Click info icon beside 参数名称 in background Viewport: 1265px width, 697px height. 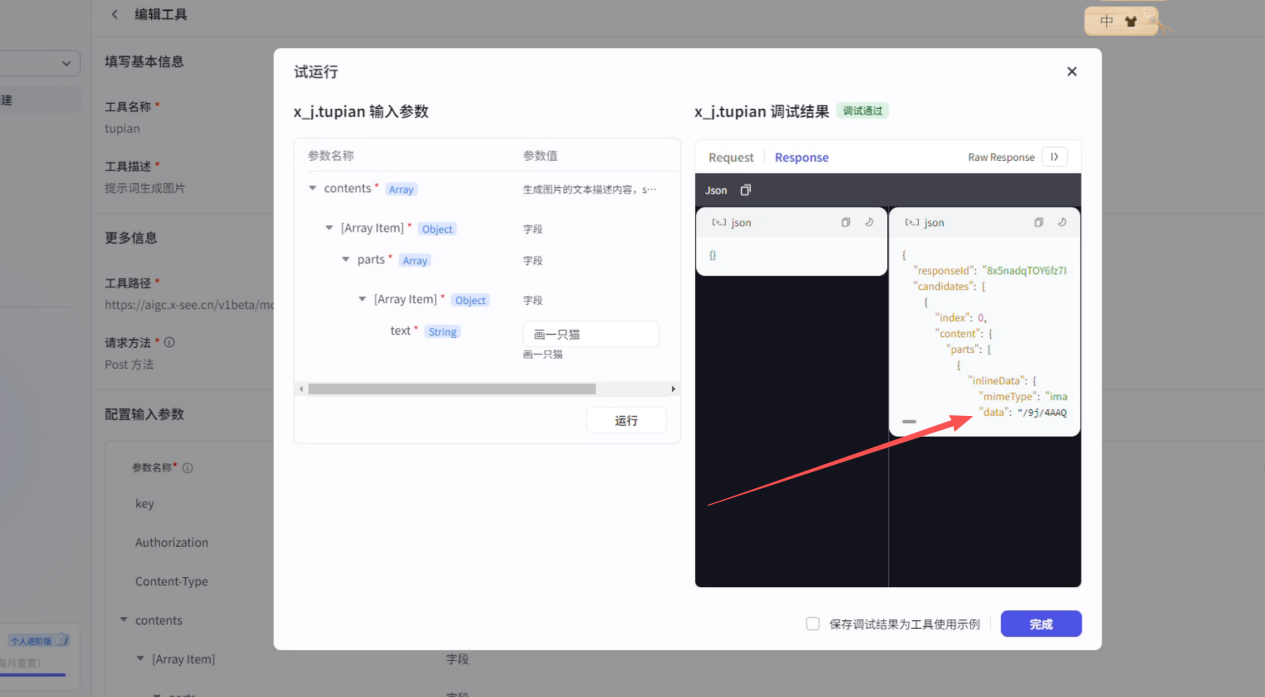[x=187, y=468]
